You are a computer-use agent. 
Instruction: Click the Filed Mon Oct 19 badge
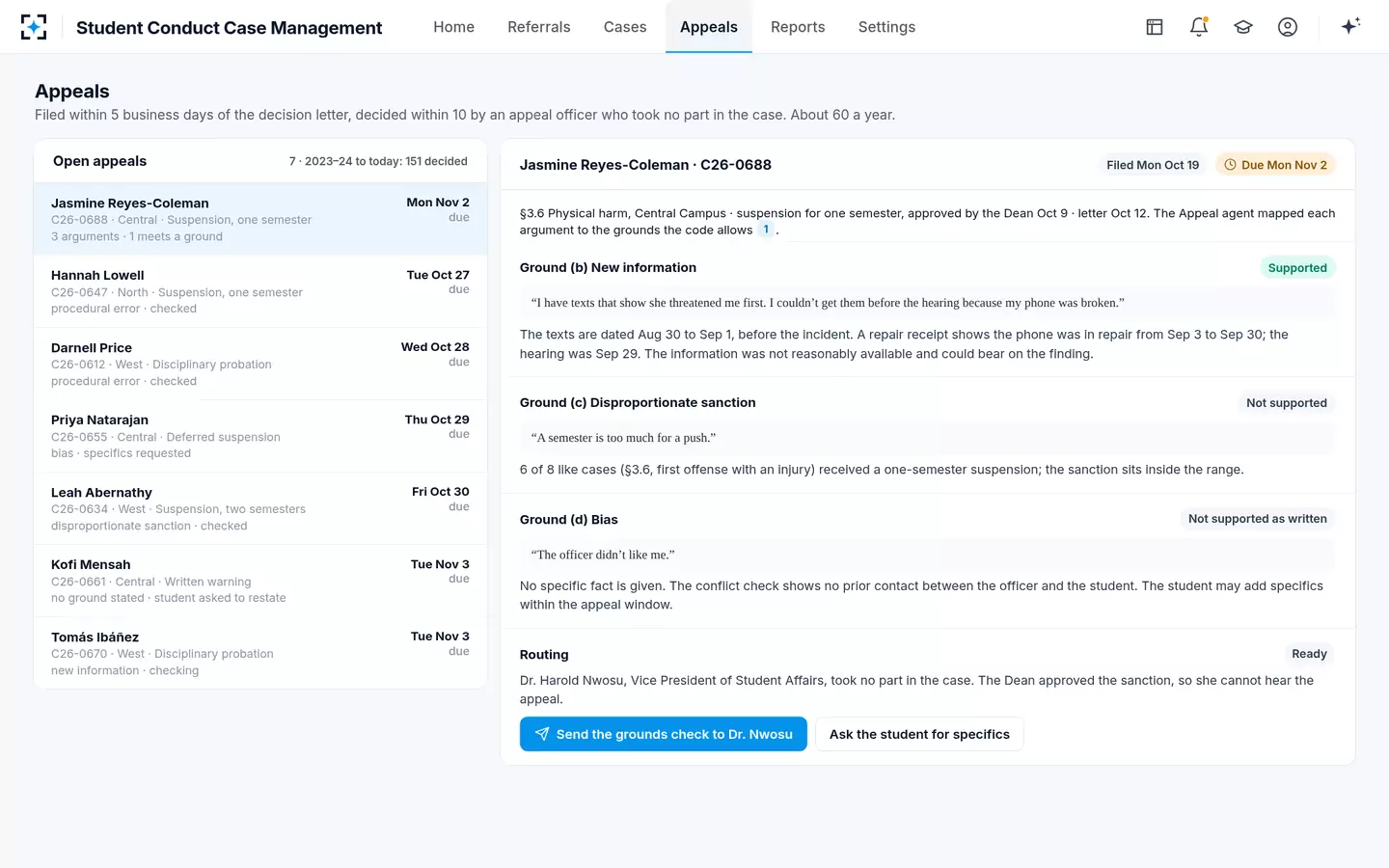tap(1153, 165)
